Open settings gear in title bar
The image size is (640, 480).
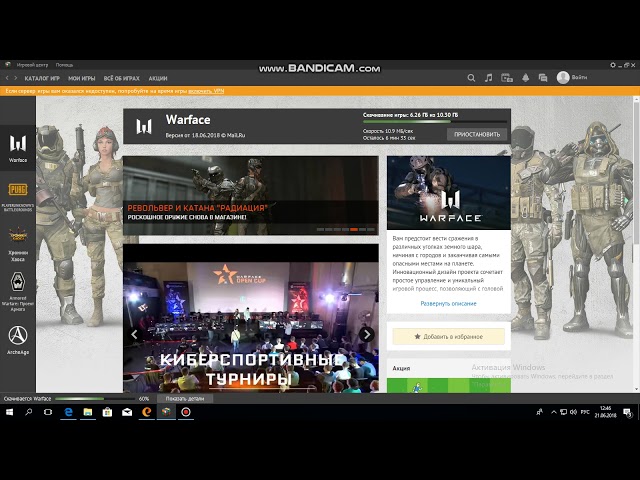pos(613,65)
